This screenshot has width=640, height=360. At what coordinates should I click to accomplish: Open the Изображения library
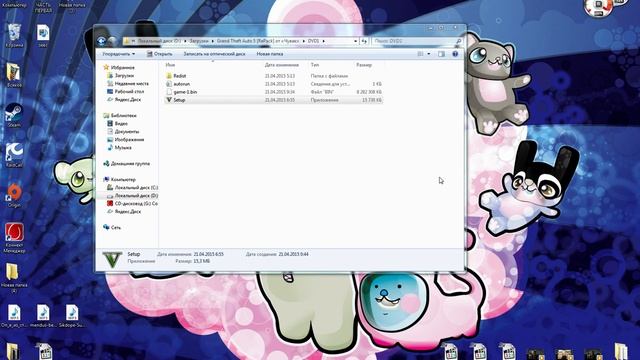coord(125,140)
